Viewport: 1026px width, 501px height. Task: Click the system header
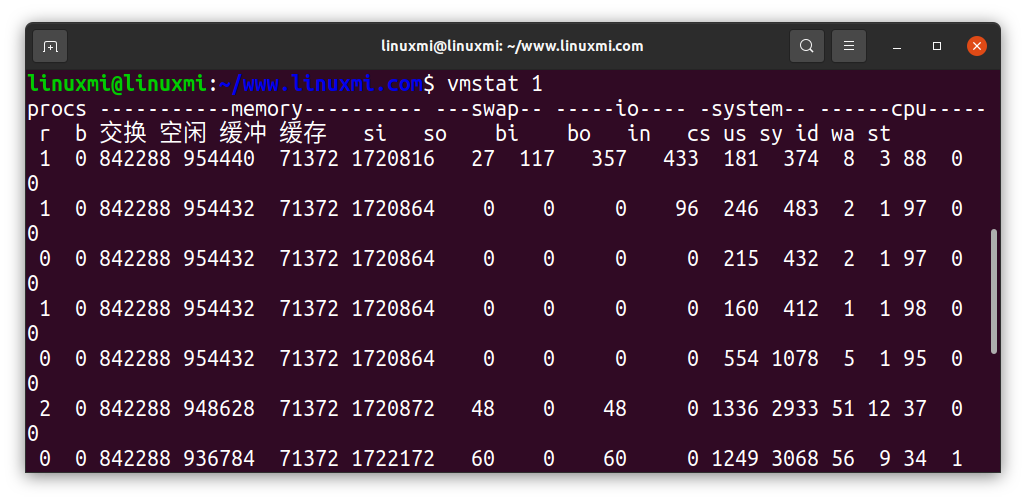(x=747, y=109)
